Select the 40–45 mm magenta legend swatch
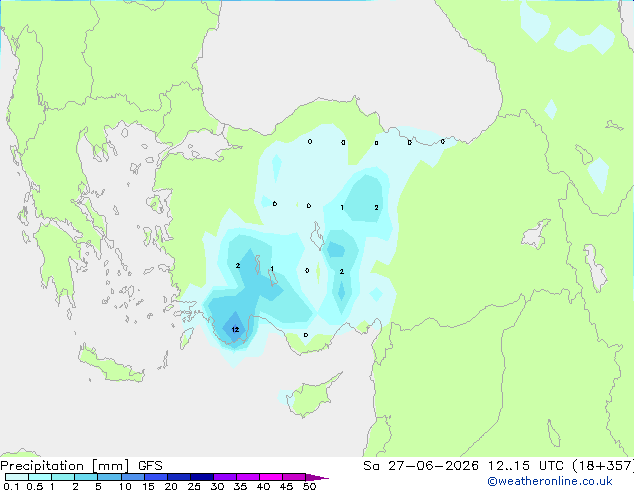The image size is (634, 490). click(271, 477)
